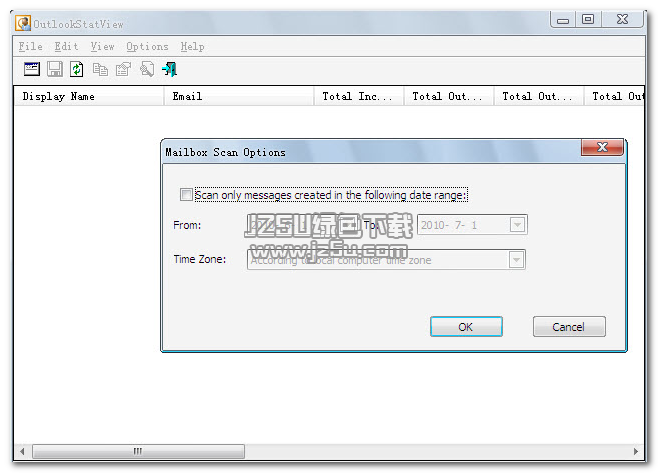Open the Mailbox Scan Options toolbar icon

coord(32,69)
